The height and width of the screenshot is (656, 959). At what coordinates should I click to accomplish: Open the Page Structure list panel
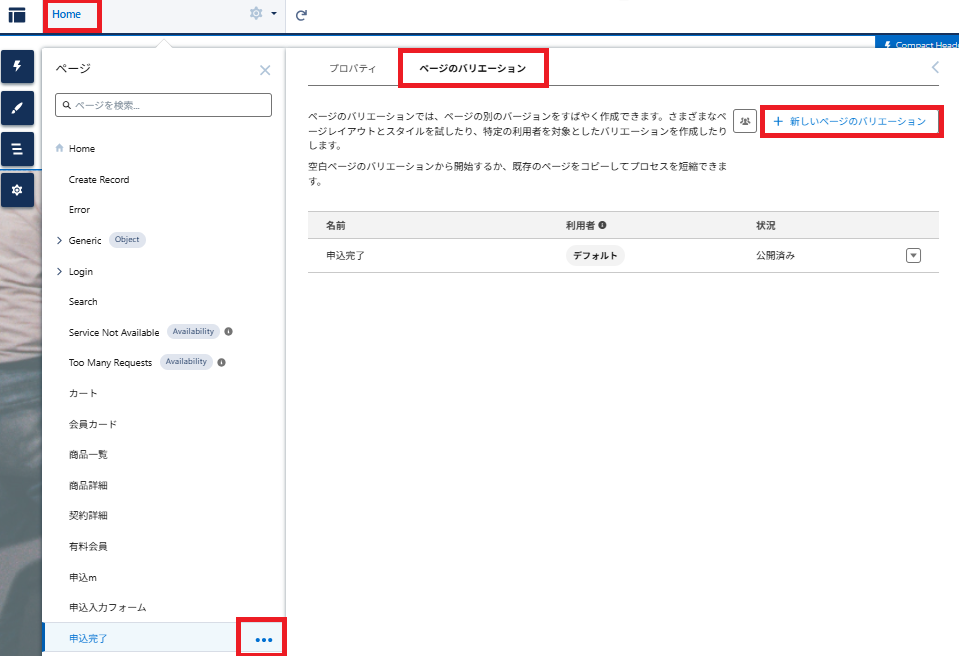tap(17, 149)
